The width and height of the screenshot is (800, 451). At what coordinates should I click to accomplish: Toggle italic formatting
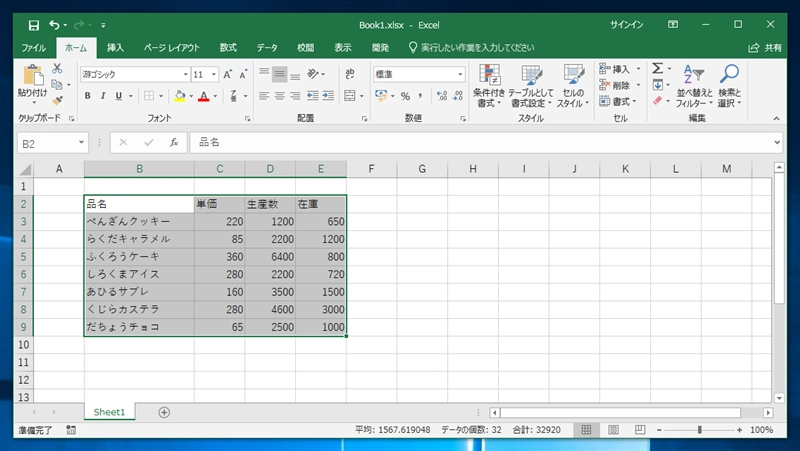[103, 96]
